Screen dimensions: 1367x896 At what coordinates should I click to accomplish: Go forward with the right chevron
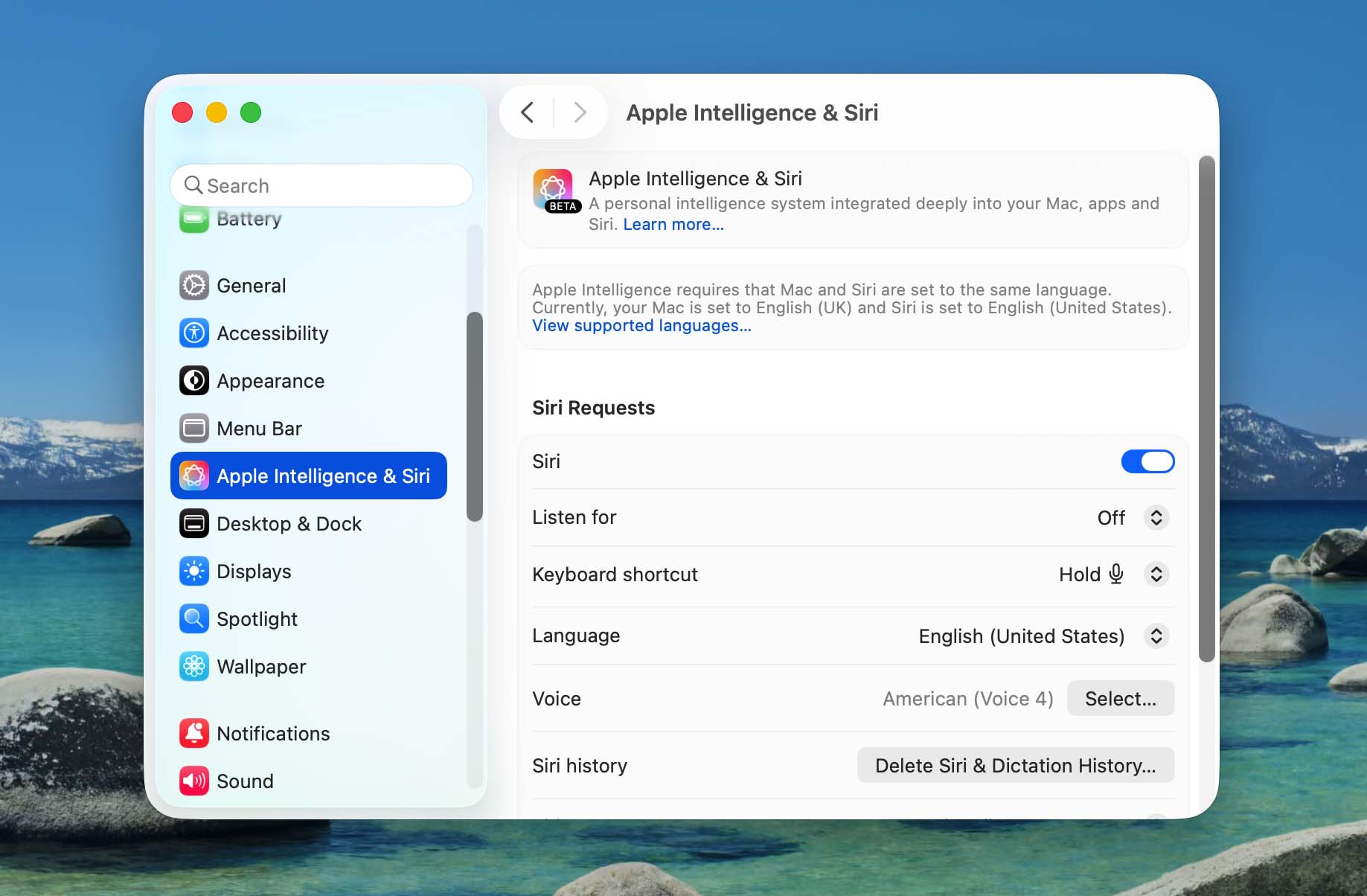click(580, 112)
